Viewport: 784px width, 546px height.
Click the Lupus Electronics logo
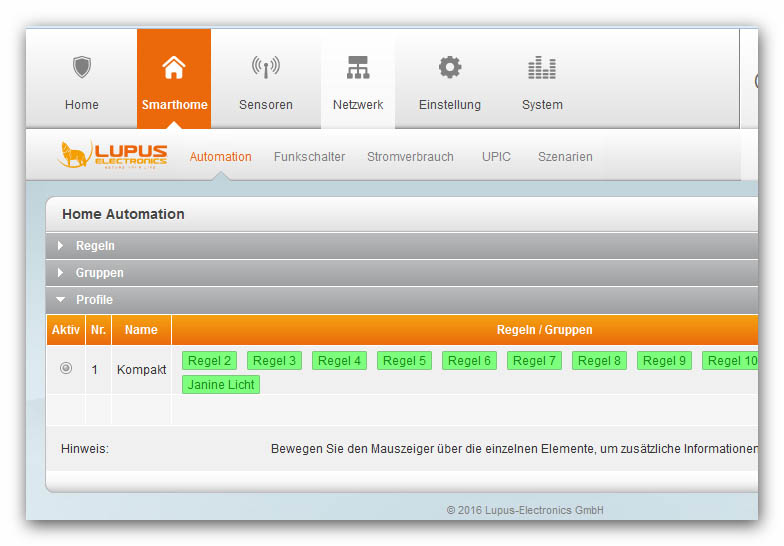114,155
